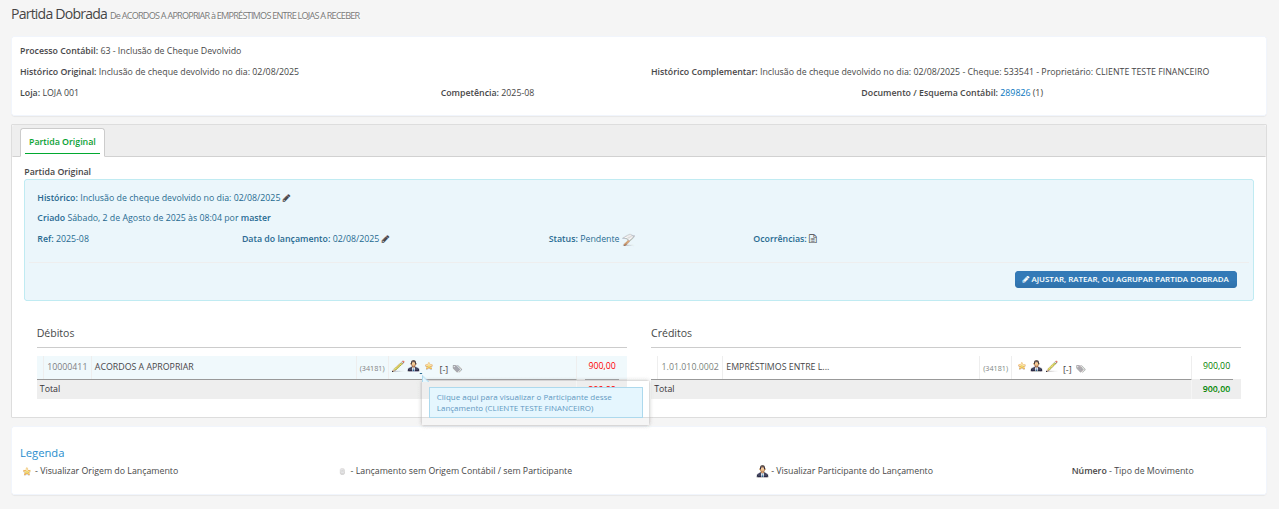Click the (34181) code in the credit row
The height and width of the screenshot is (509, 1279).
996,369
